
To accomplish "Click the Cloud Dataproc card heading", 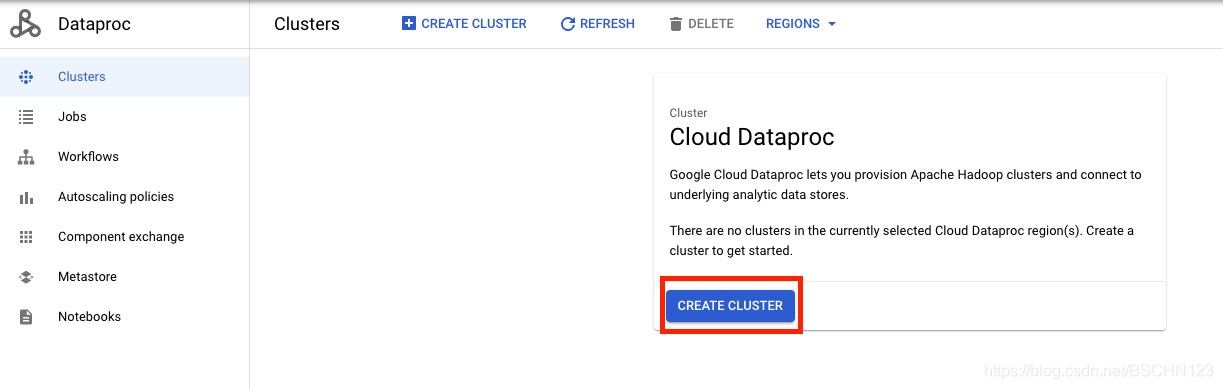I will [x=752, y=137].
